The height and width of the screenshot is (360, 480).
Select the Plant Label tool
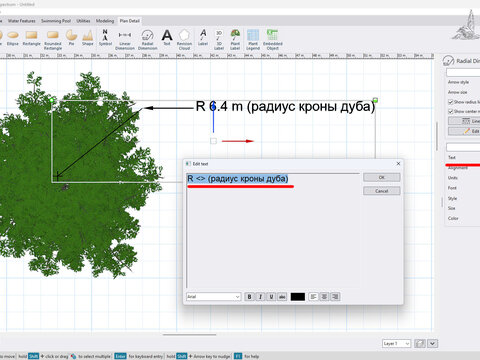(235, 40)
